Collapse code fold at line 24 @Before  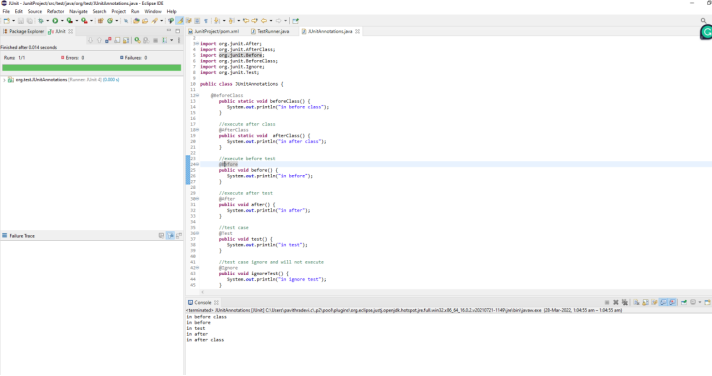pos(198,164)
